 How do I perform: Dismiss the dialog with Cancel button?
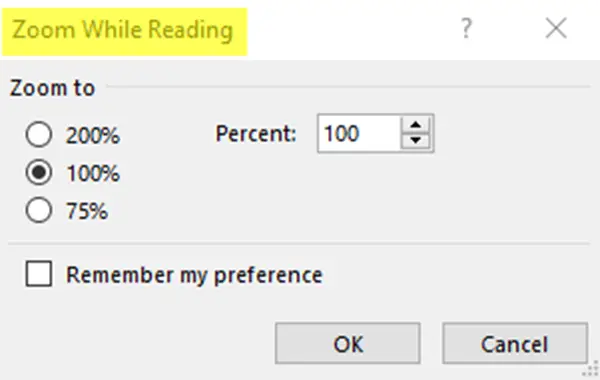pyautogui.click(x=515, y=343)
